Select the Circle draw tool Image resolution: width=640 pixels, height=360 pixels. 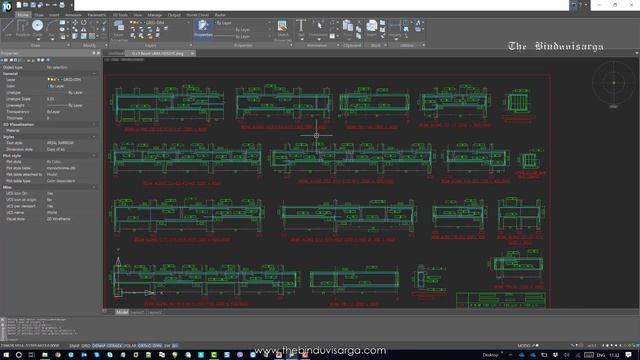37,28
